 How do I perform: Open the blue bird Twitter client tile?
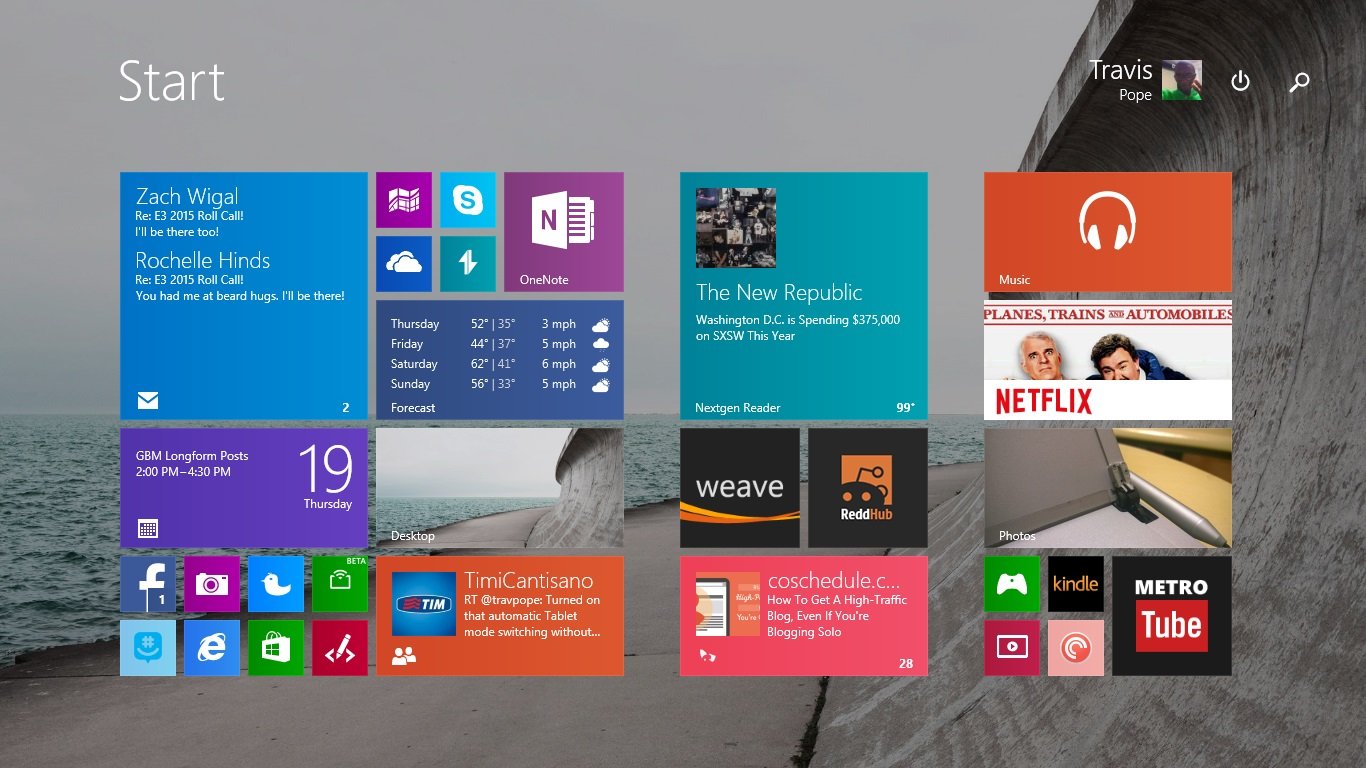276,584
